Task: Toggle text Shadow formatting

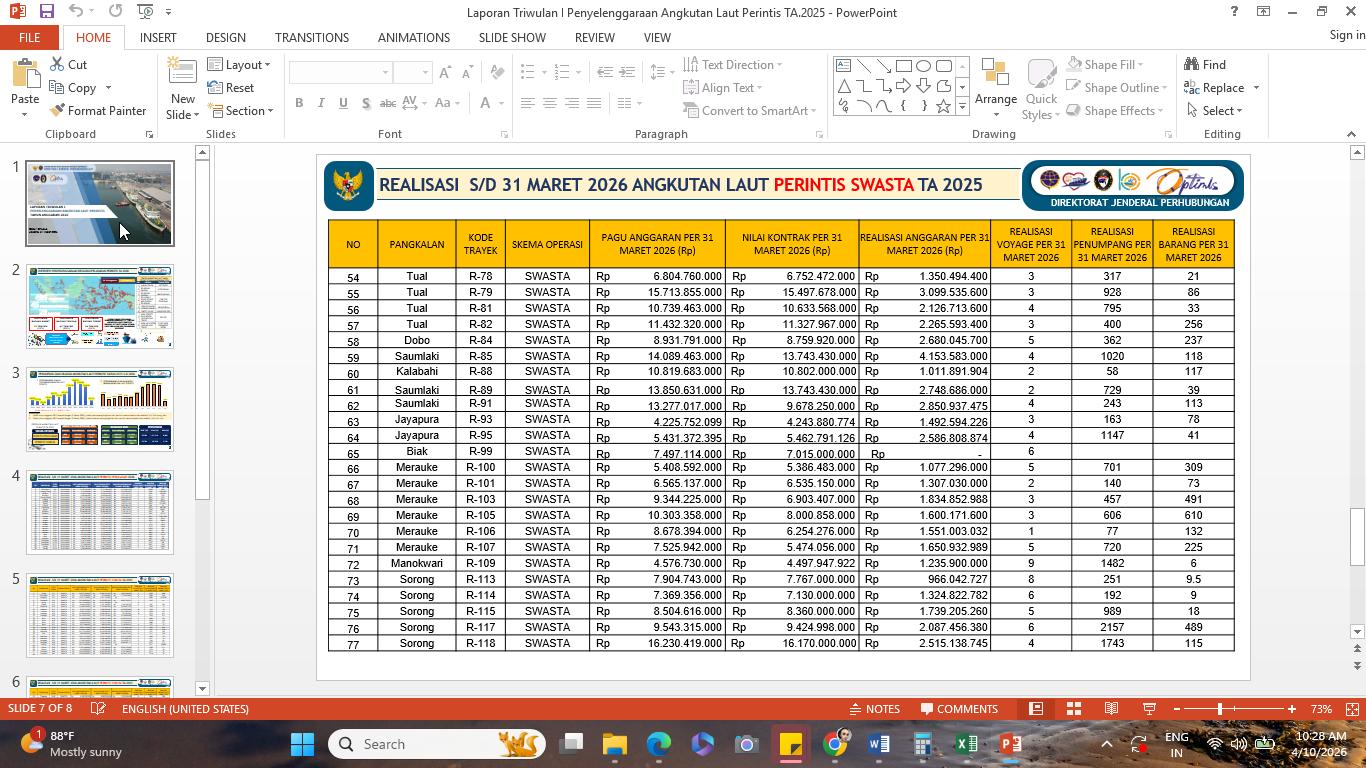Action: click(365, 103)
